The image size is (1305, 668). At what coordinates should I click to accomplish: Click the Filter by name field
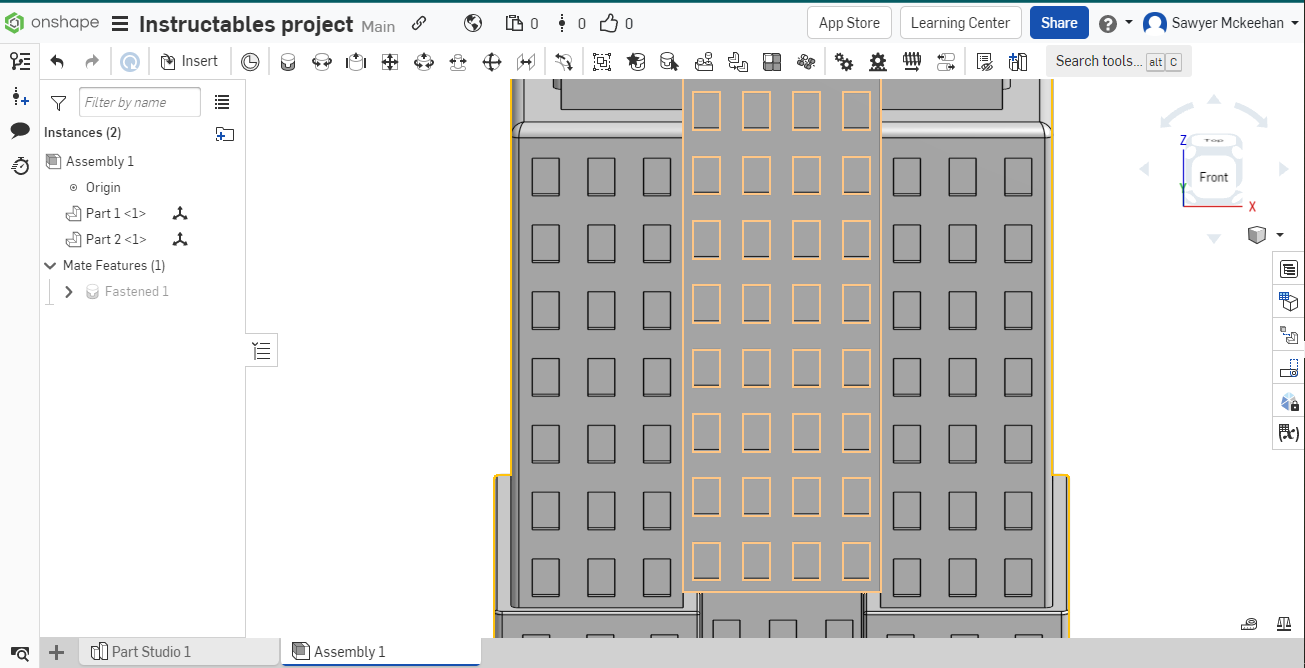139,102
